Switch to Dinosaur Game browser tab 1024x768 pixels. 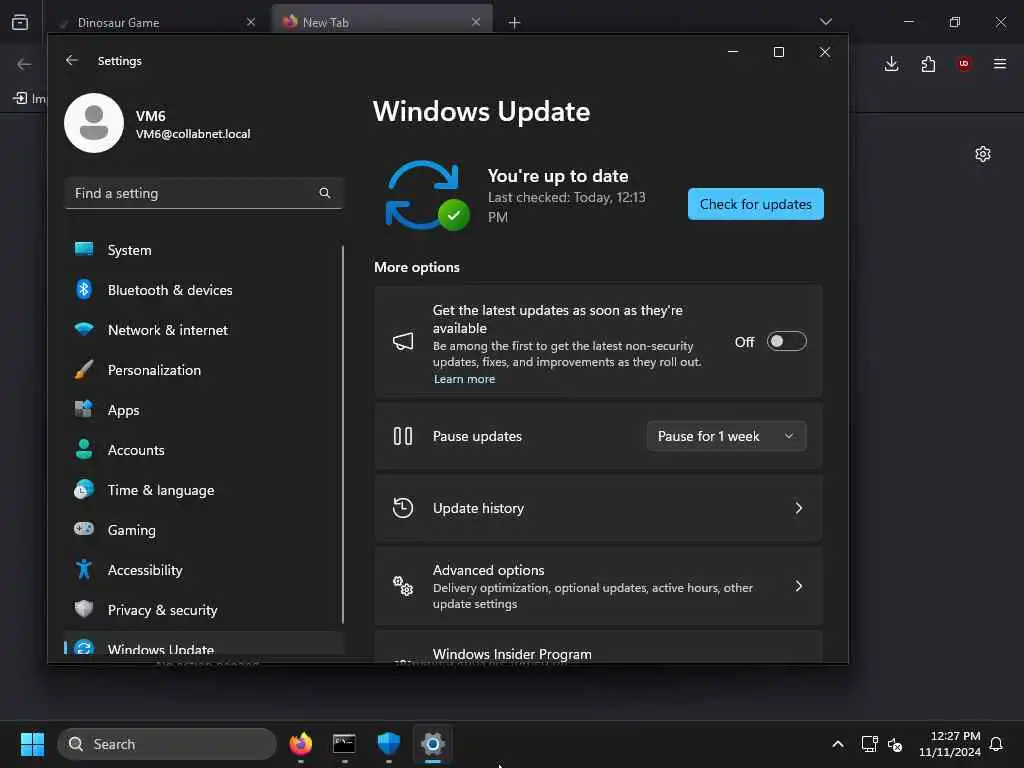pyautogui.click(x=155, y=23)
